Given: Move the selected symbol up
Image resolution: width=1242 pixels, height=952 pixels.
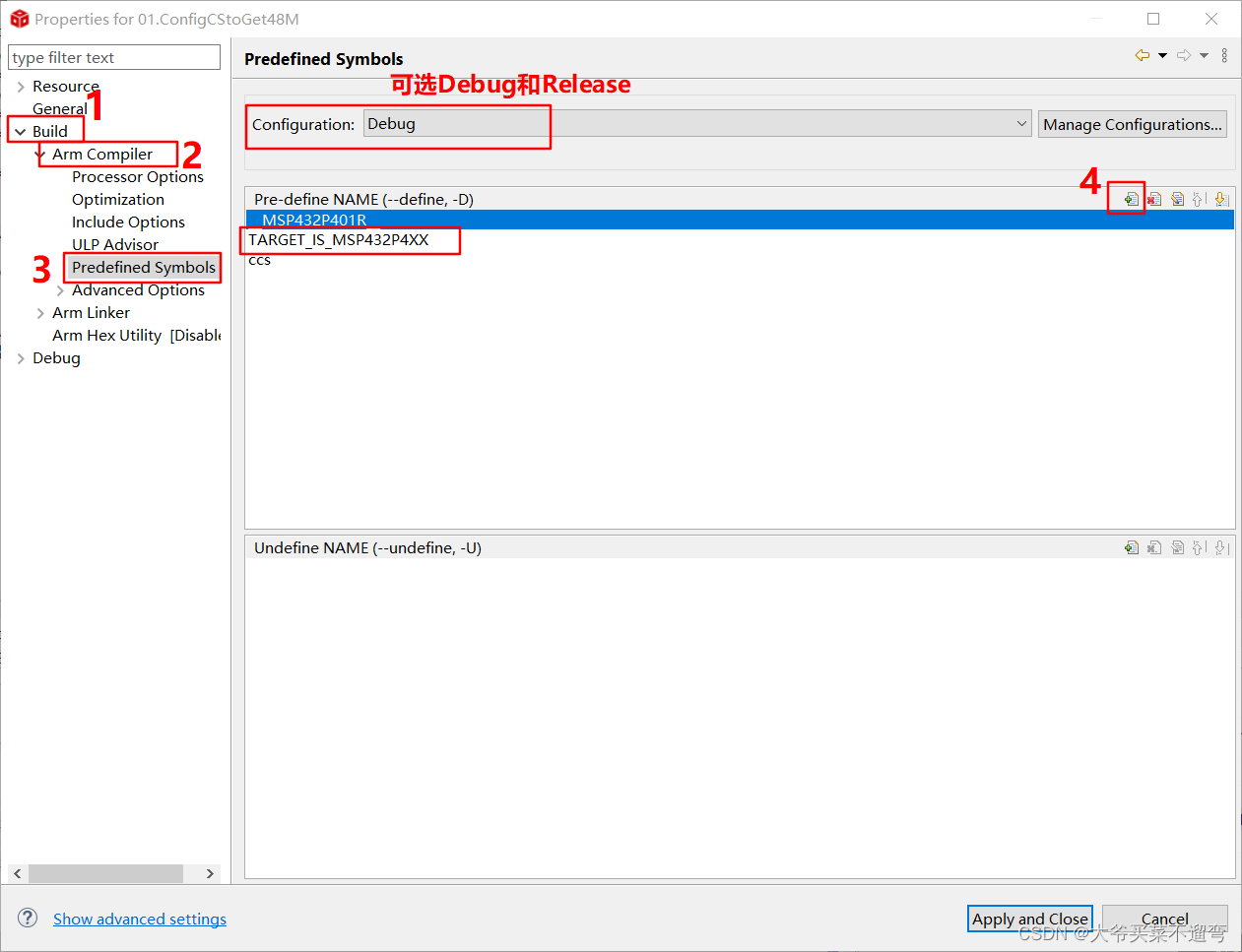Looking at the screenshot, I should click(1199, 198).
